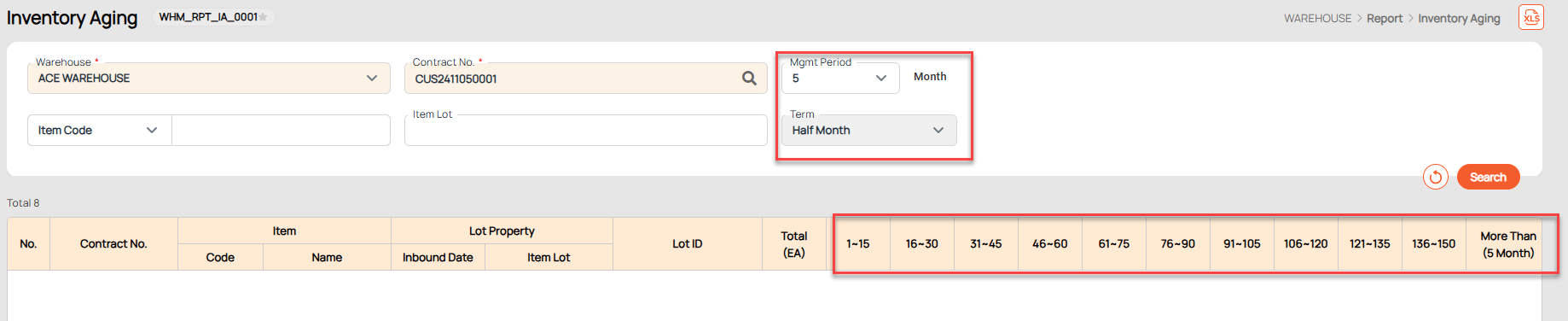Viewport: 1568px width, 321px height.
Task: Click the Search button
Action: click(x=1488, y=177)
